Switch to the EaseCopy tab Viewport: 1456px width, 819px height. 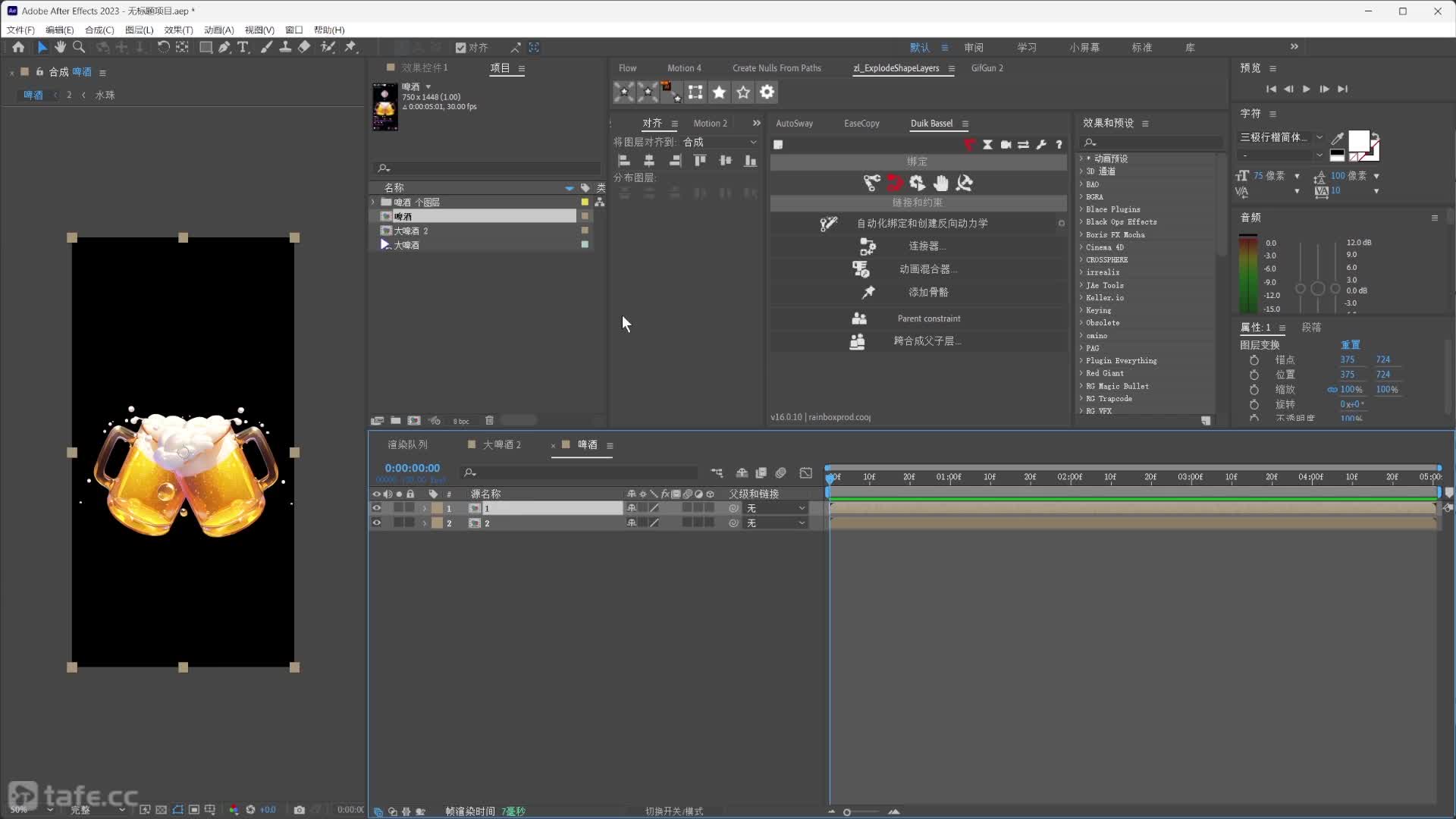coord(861,124)
